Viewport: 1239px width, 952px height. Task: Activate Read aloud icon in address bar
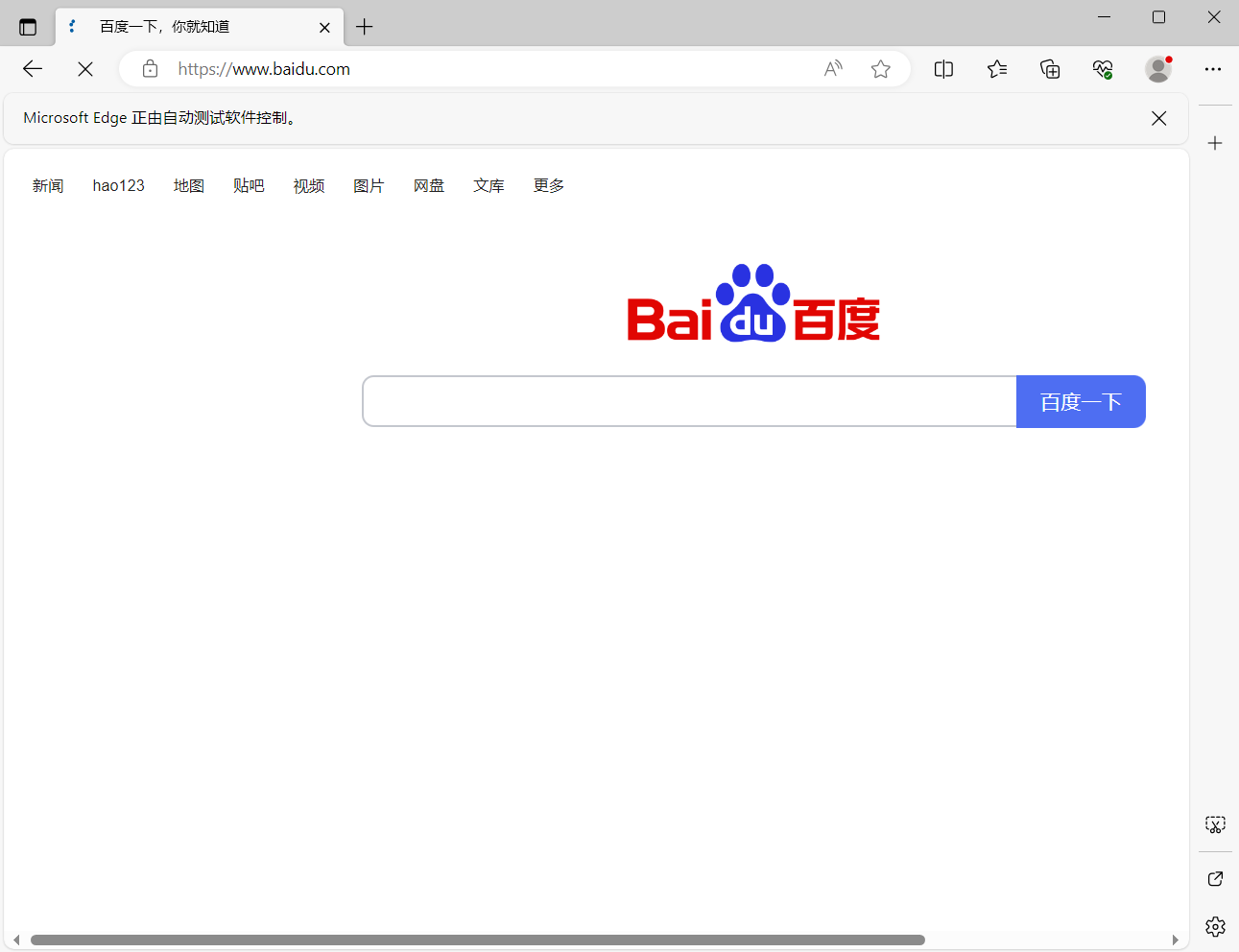coord(833,69)
